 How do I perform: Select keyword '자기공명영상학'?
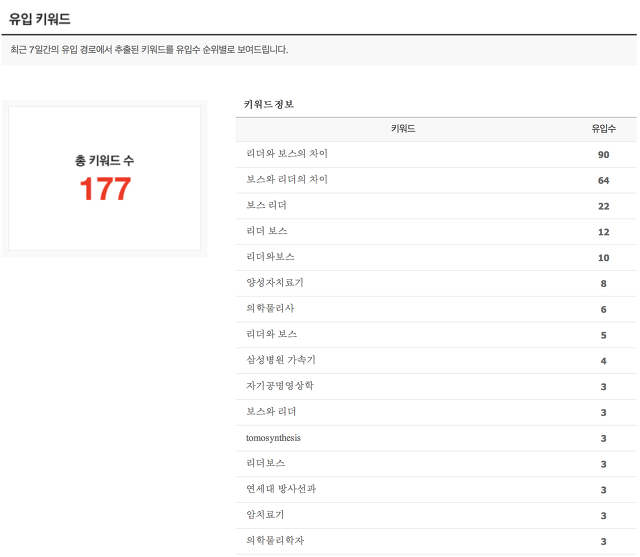tap(280, 386)
